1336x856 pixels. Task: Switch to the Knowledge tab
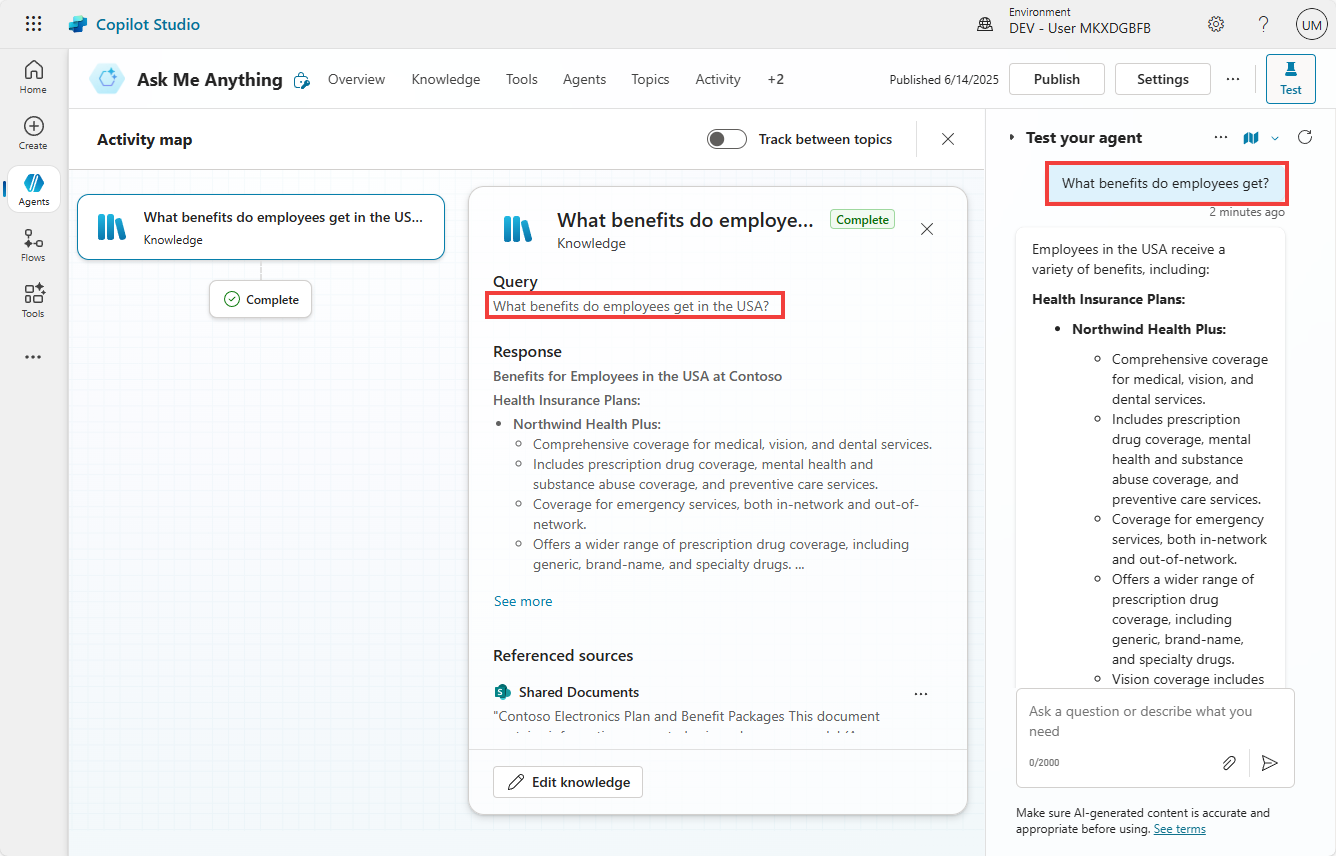pos(446,79)
